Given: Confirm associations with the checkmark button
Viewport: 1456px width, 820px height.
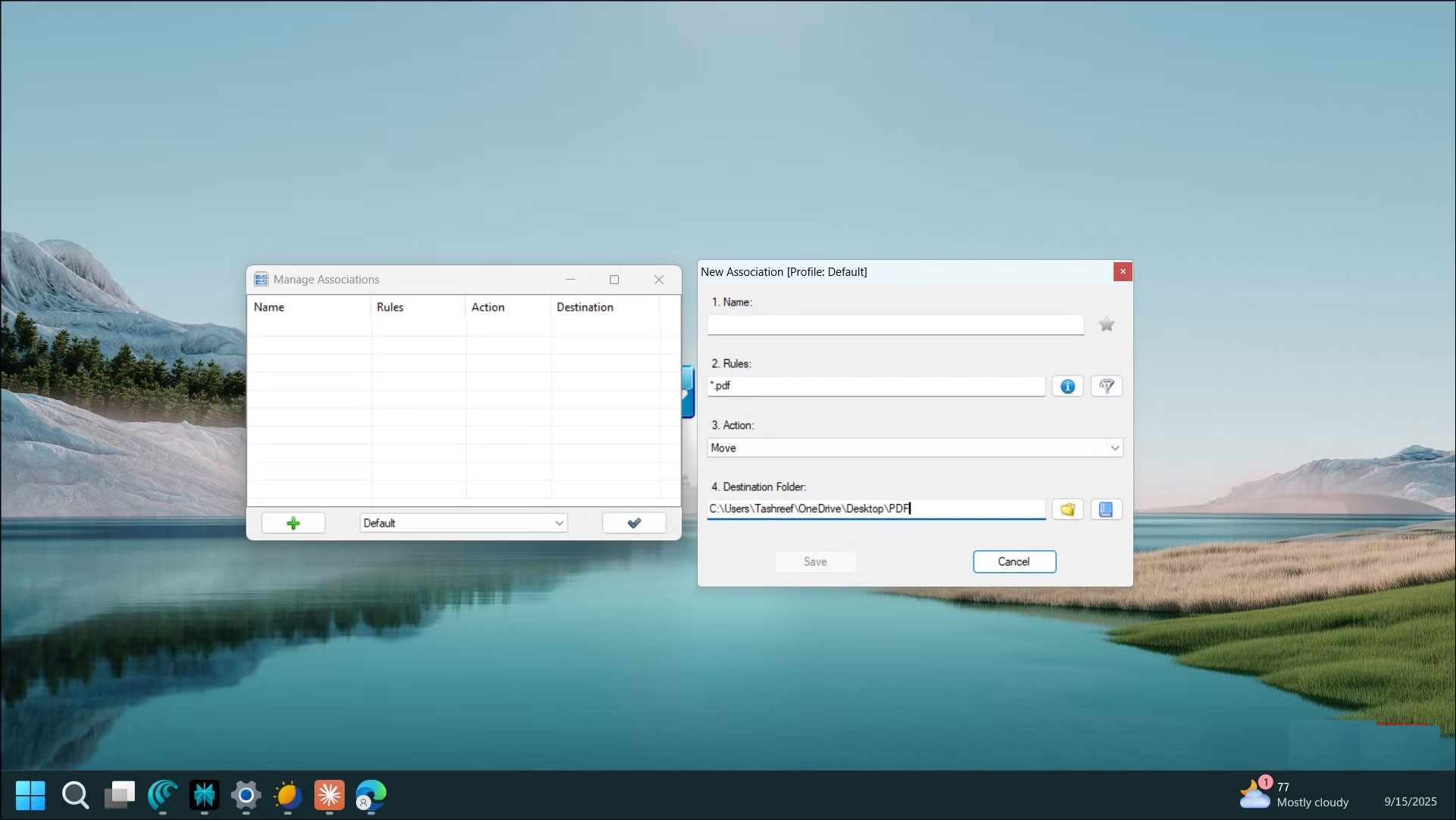Looking at the screenshot, I should click(633, 523).
